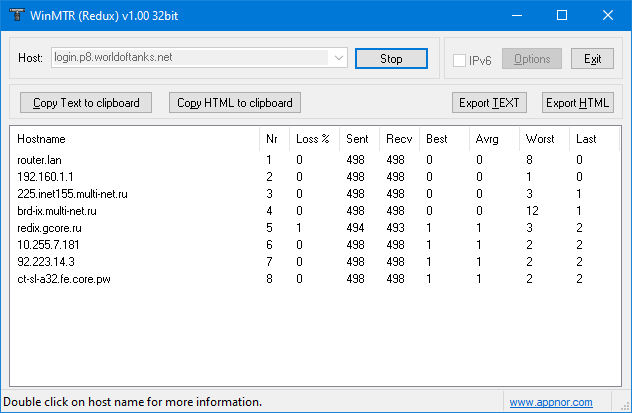
Task: Click Worst value 12 for brd-ix.multi-net.ru
Action: pos(532,211)
